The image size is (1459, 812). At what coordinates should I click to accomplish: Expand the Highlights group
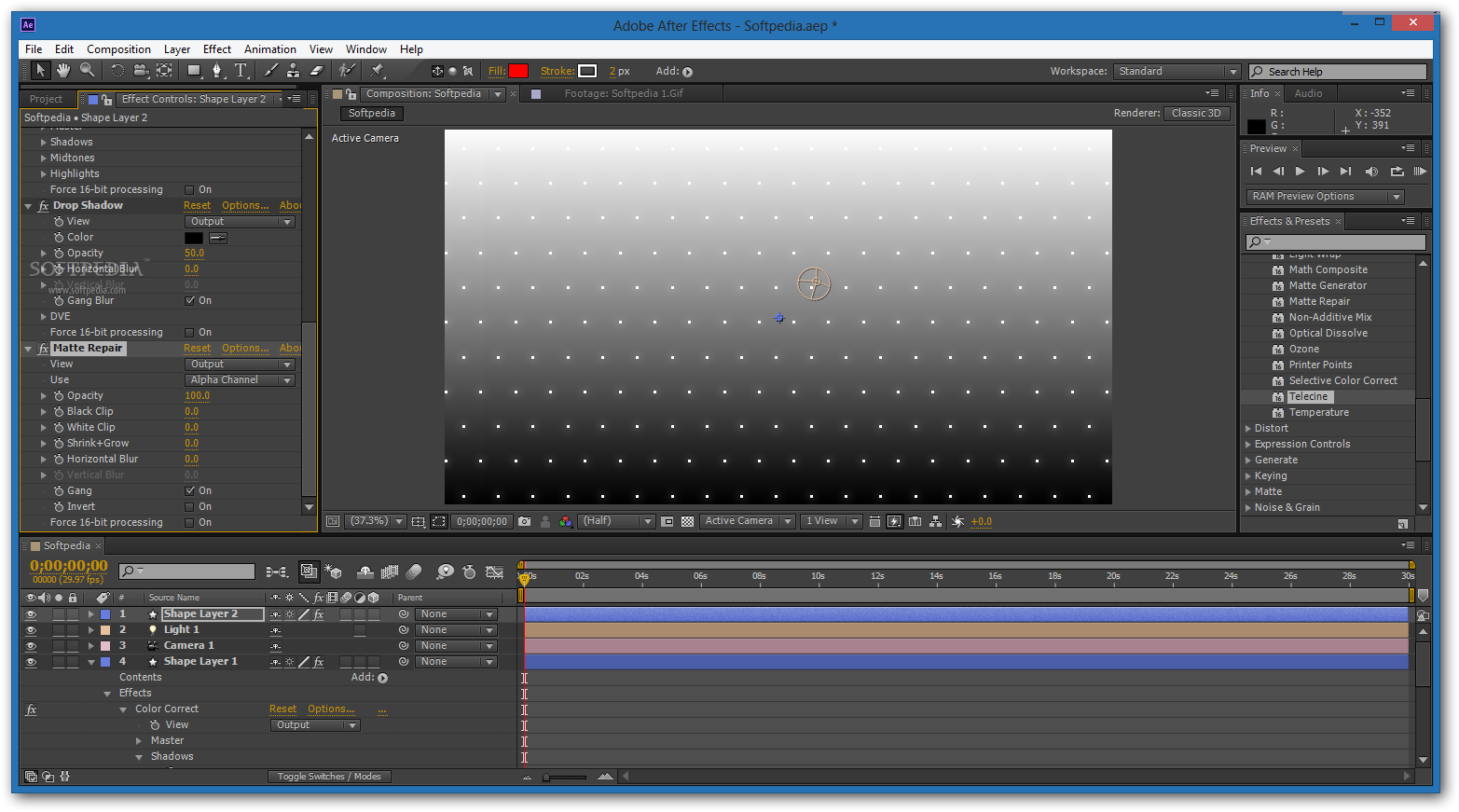(x=43, y=174)
